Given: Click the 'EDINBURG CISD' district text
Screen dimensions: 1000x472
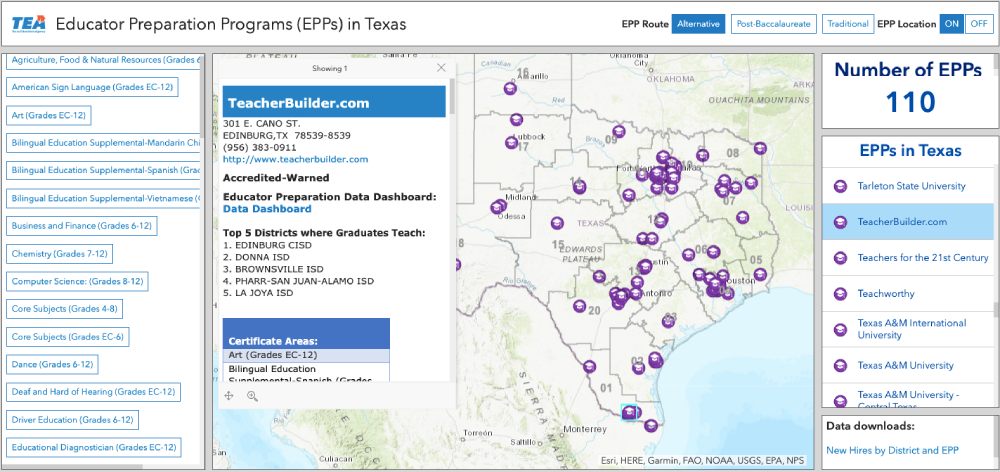Looking at the screenshot, I should point(274,245).
